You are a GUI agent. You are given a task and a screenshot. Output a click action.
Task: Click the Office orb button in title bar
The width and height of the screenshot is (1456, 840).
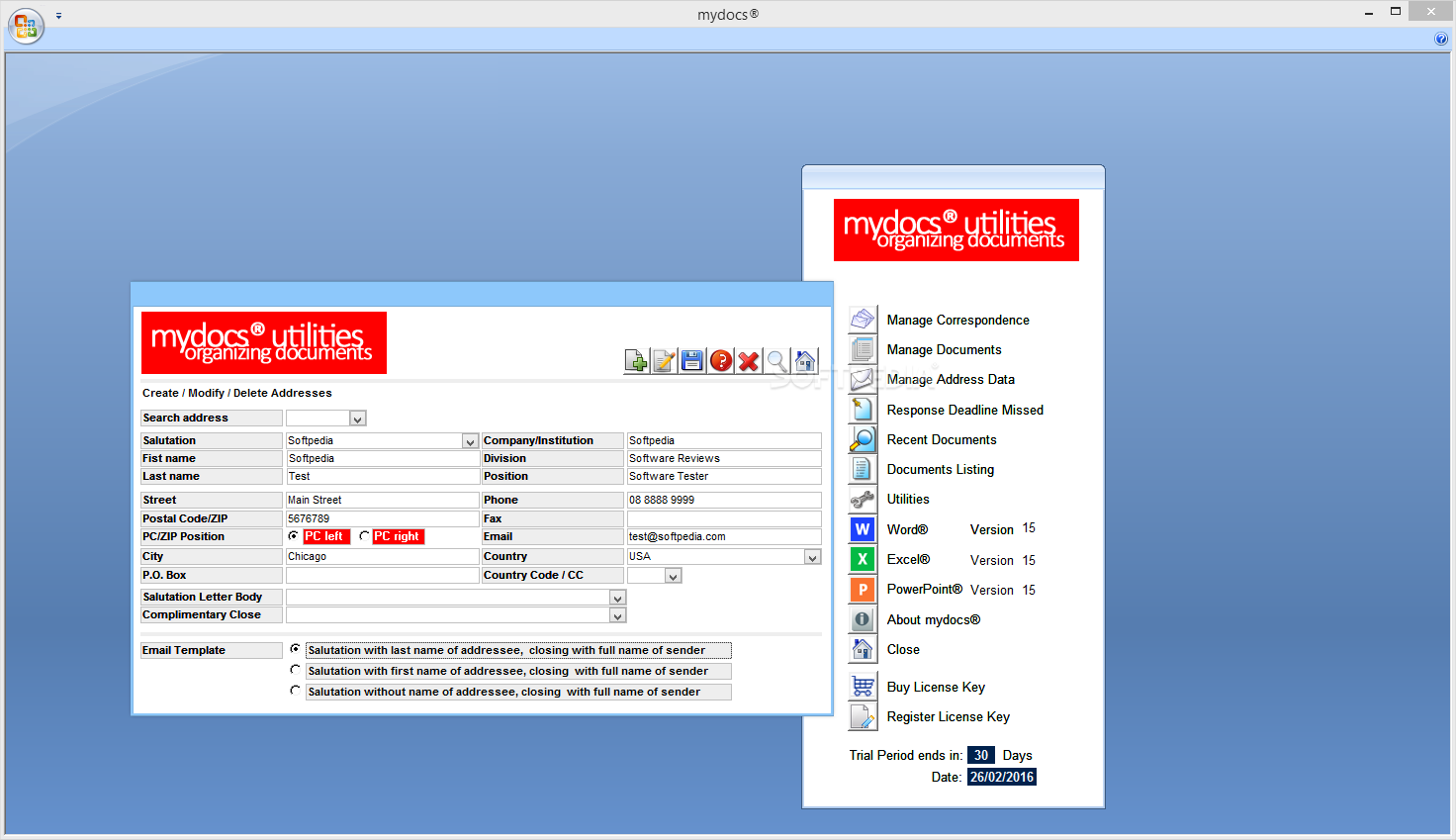click(26, 26)
